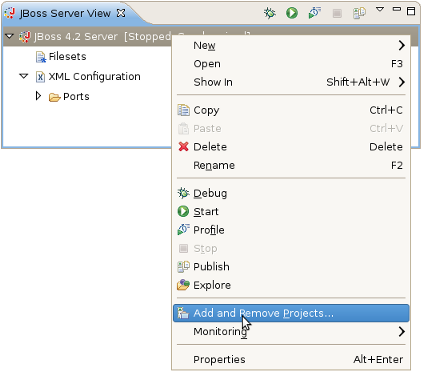Choose Explore from context menu
Viewport: 423px width, 371px height.
291,285
